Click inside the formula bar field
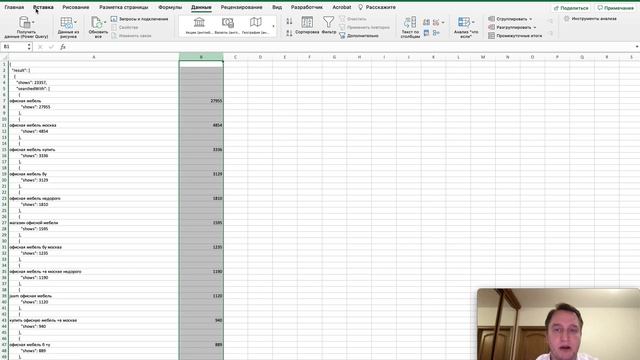Image resolution: width=640 pixels, height=360 pixels. click(350, 47)
